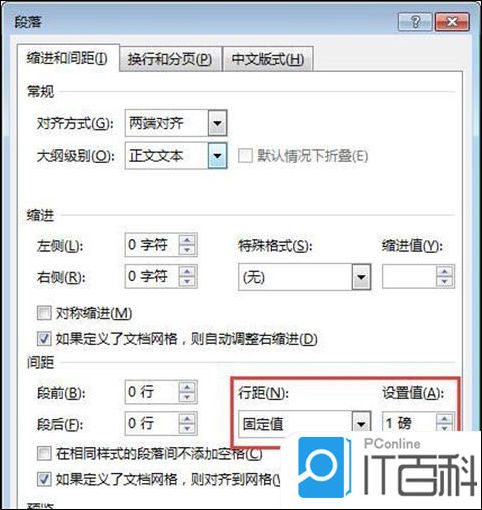
Task: Open the 行距 line spacing dropdown
Action: coord(361,424)
